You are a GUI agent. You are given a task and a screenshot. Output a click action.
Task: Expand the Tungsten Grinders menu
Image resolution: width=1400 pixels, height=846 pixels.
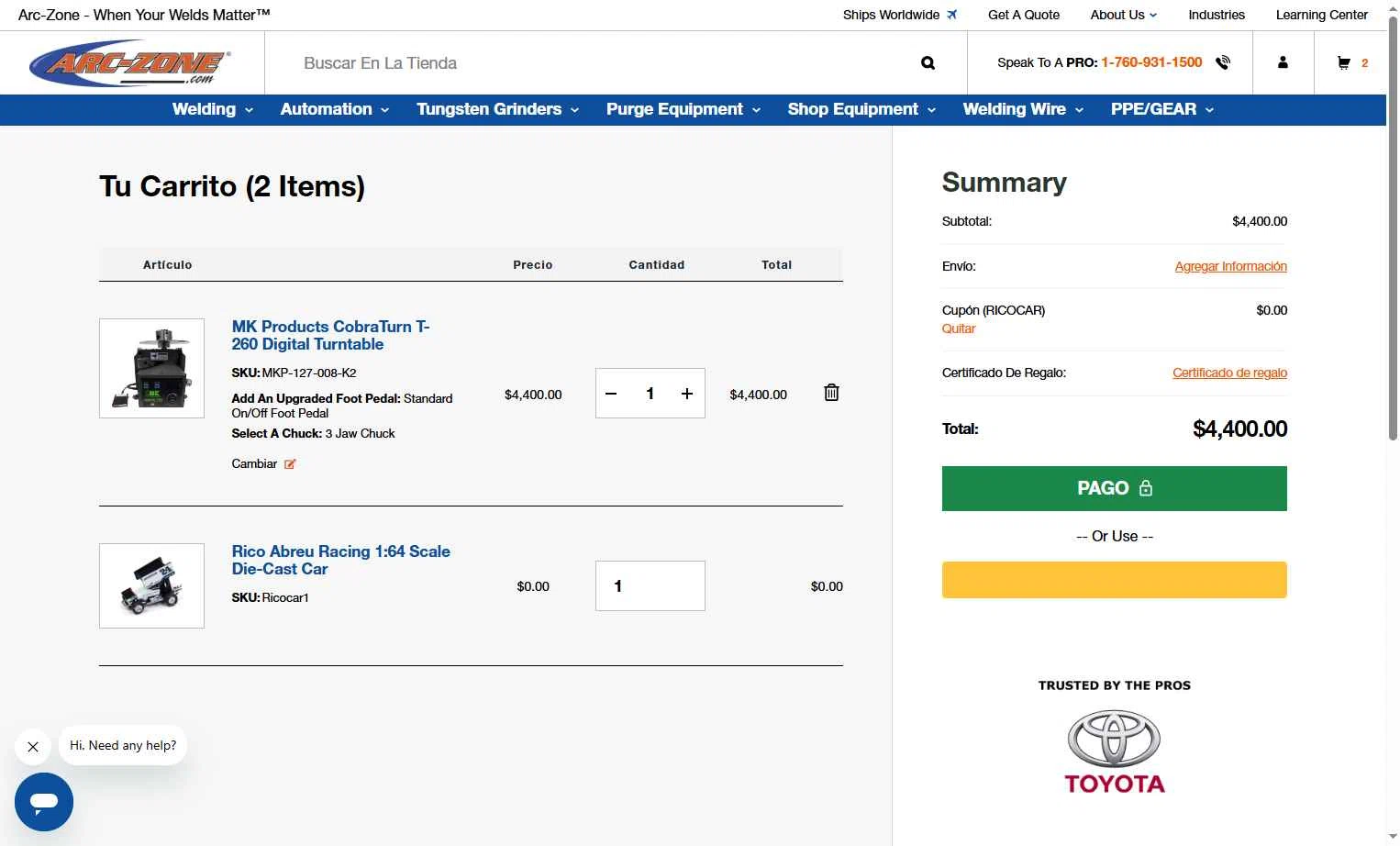click(498, 109)
